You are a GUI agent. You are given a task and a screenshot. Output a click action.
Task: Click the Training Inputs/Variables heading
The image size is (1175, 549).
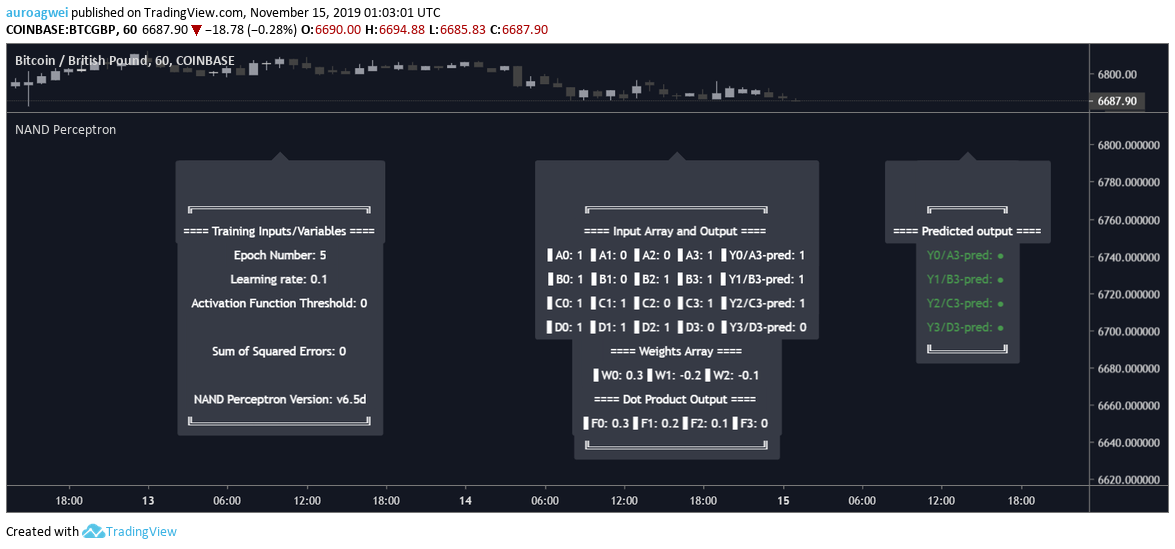(x=279, y=231)
